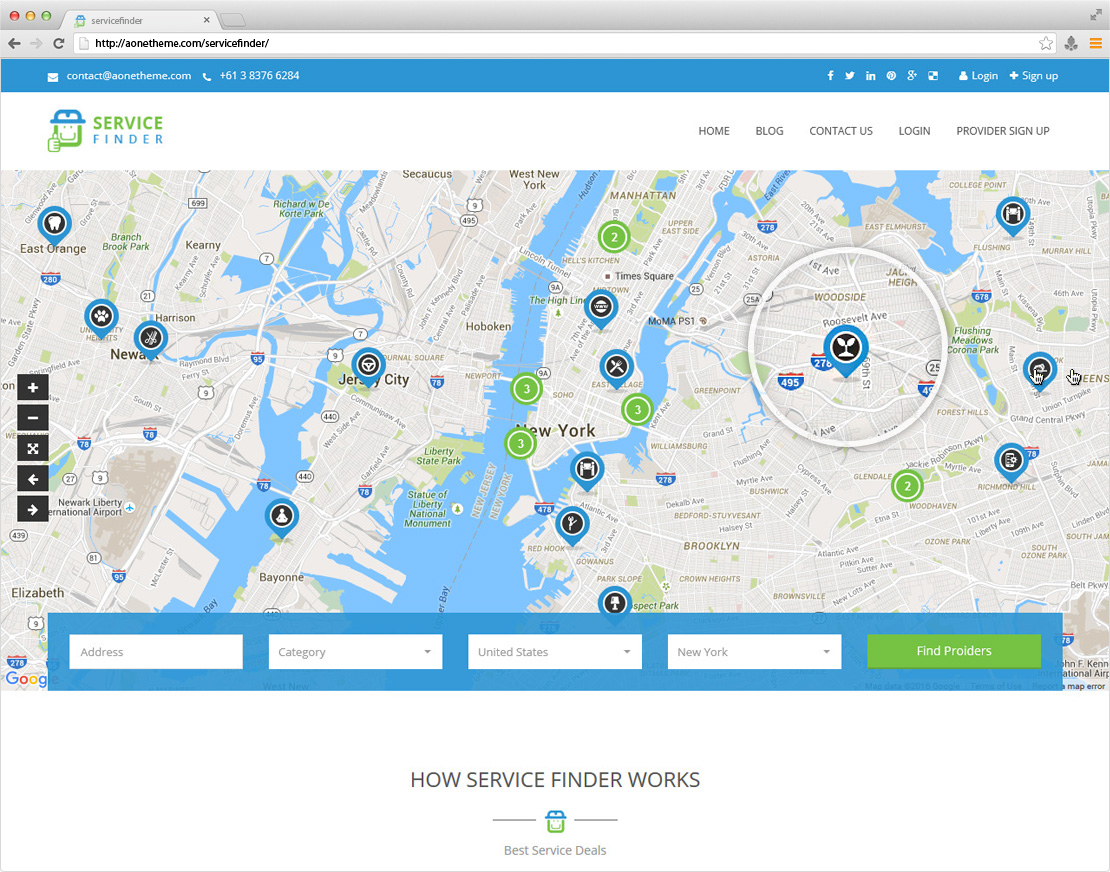Viewport: 1110px width, 872px height.
Task: Click the steering wheel marker in Jersey City
Action: pos(368,365)
